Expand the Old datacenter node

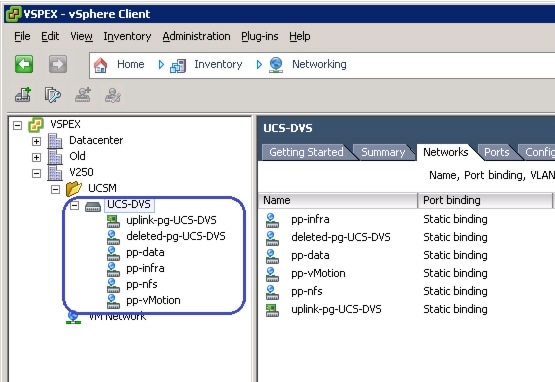coord(36,157)
